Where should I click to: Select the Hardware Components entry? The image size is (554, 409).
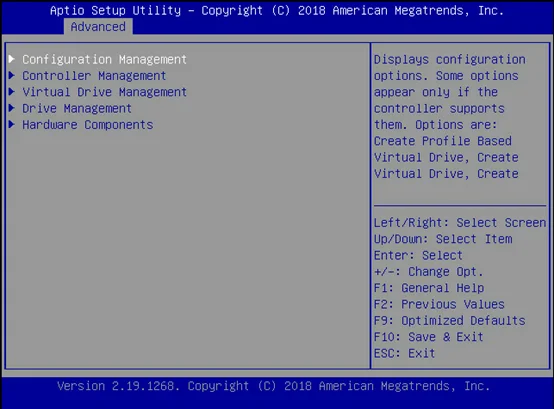(87, 125)
